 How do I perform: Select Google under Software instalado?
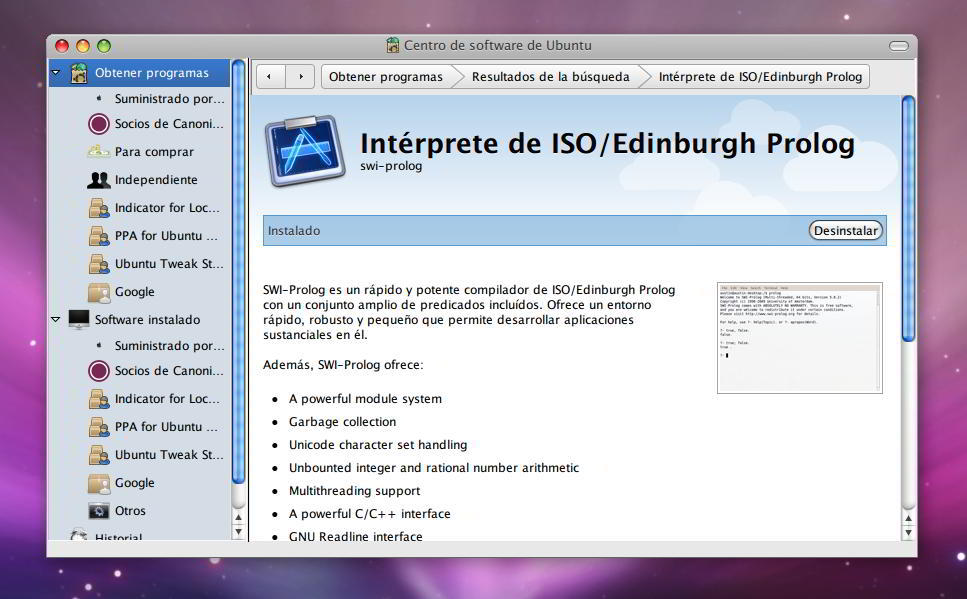(134, 483)
